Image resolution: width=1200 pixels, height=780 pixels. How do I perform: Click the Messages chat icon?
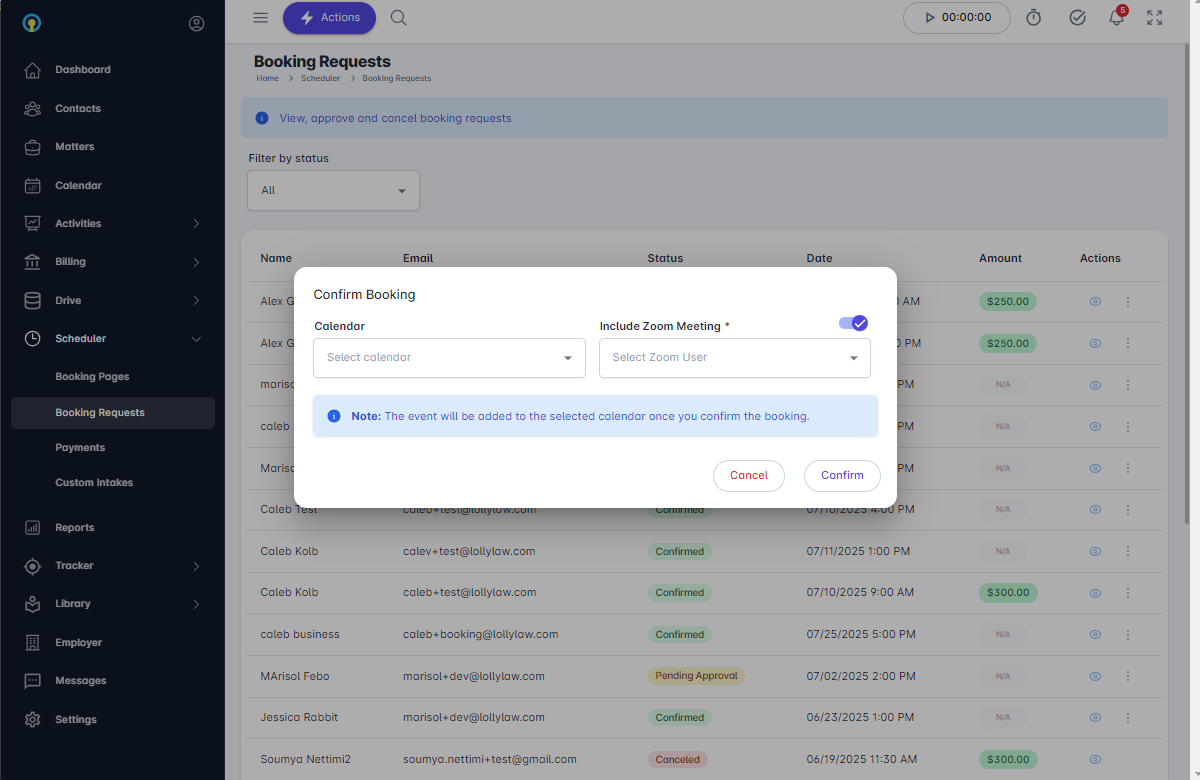click(33, 681)
